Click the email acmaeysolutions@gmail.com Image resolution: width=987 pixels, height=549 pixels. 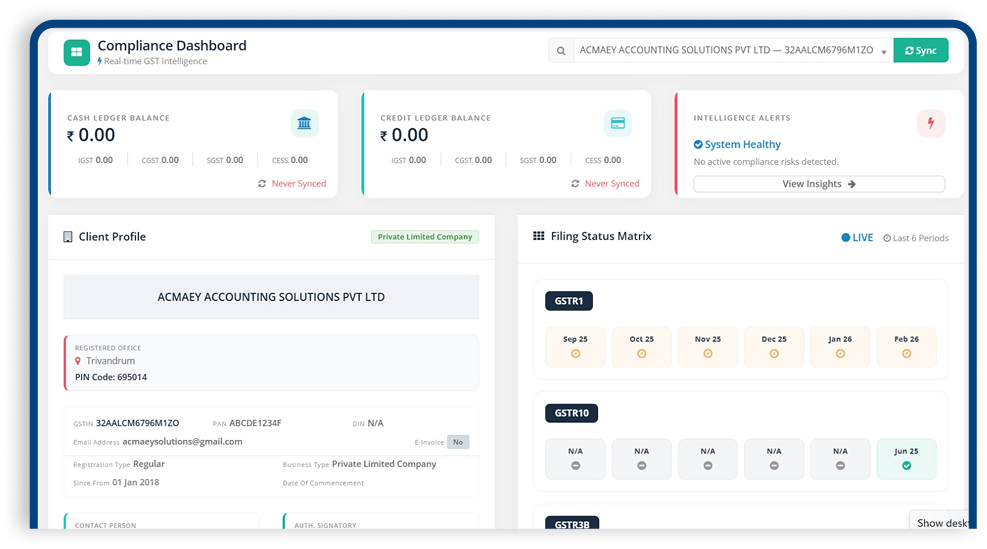pyautogui.click(x=183, y=441)
